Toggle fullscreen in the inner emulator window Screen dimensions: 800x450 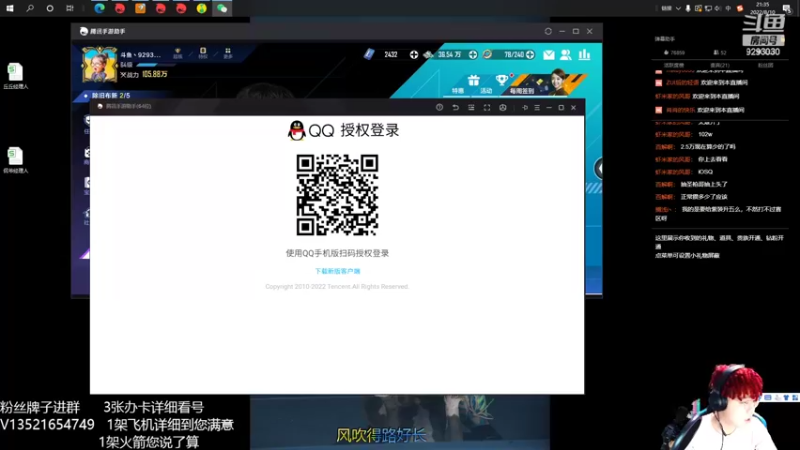[x=487, y=108]
